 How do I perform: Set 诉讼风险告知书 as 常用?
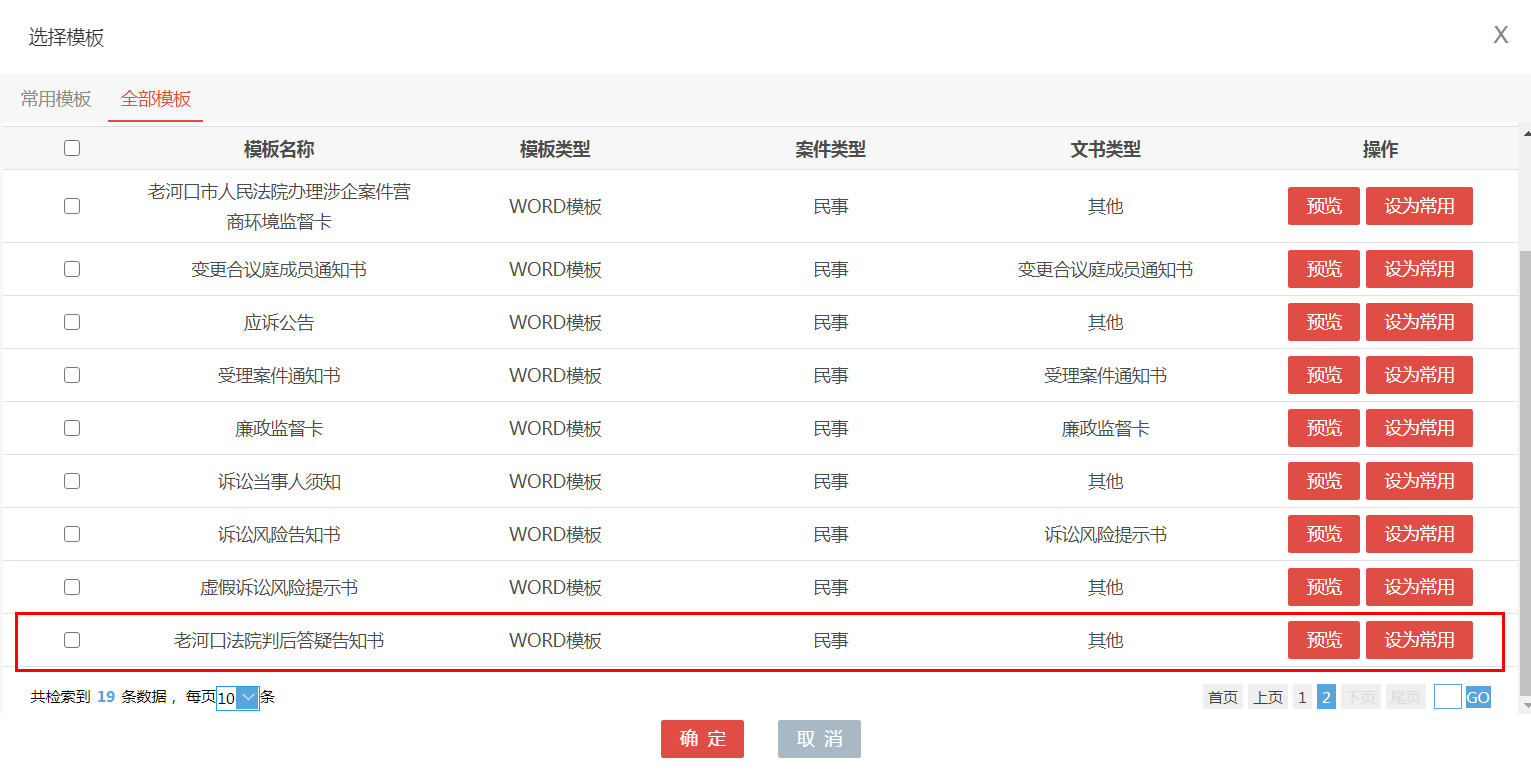coord(1419,534)
